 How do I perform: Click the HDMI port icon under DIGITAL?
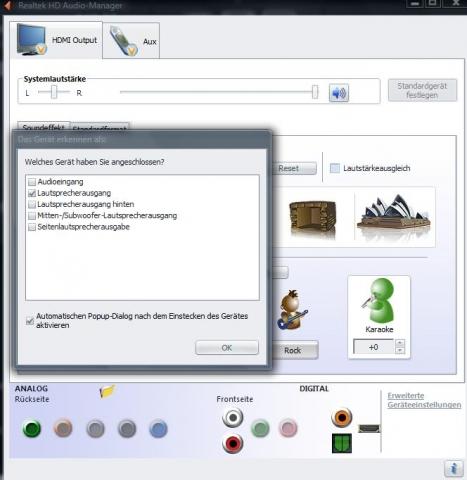[x=369, y=428]
